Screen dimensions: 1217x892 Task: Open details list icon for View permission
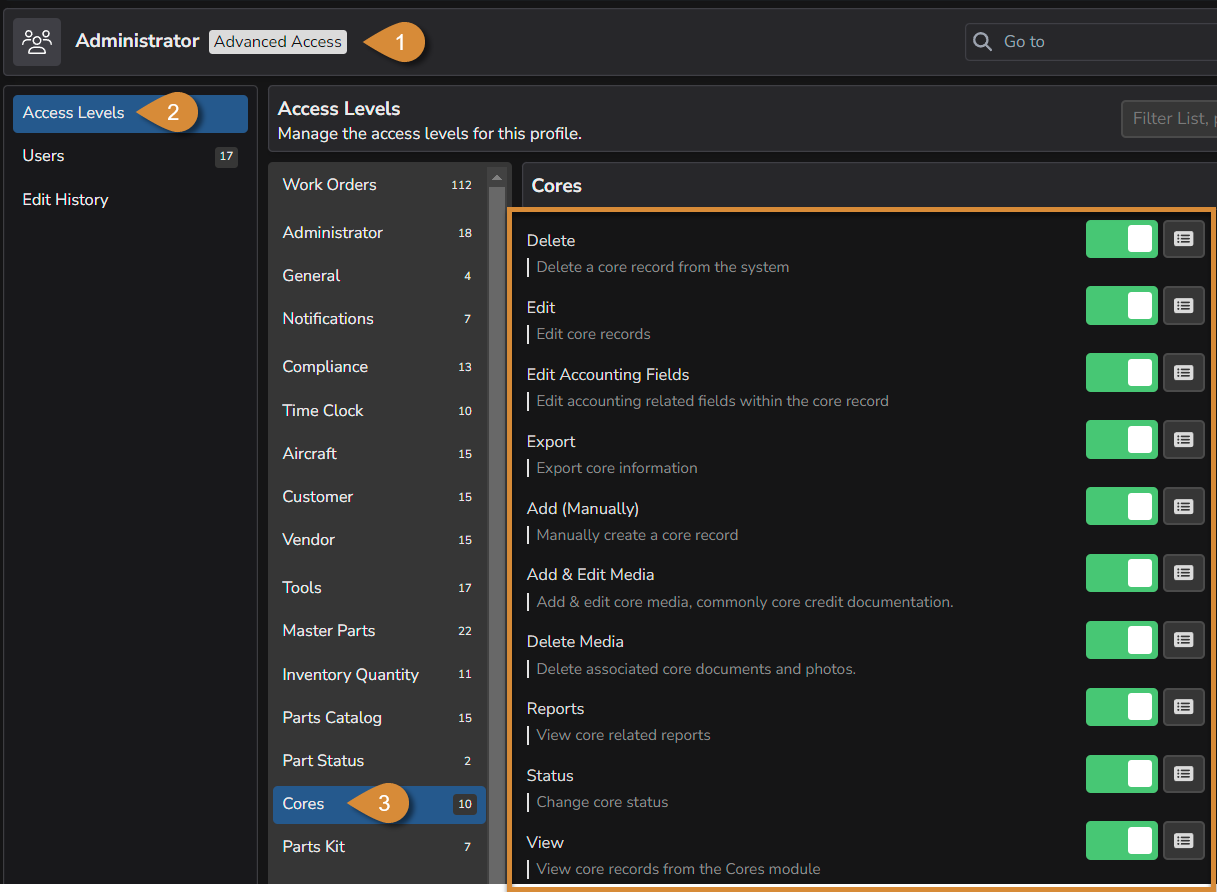1183,841
